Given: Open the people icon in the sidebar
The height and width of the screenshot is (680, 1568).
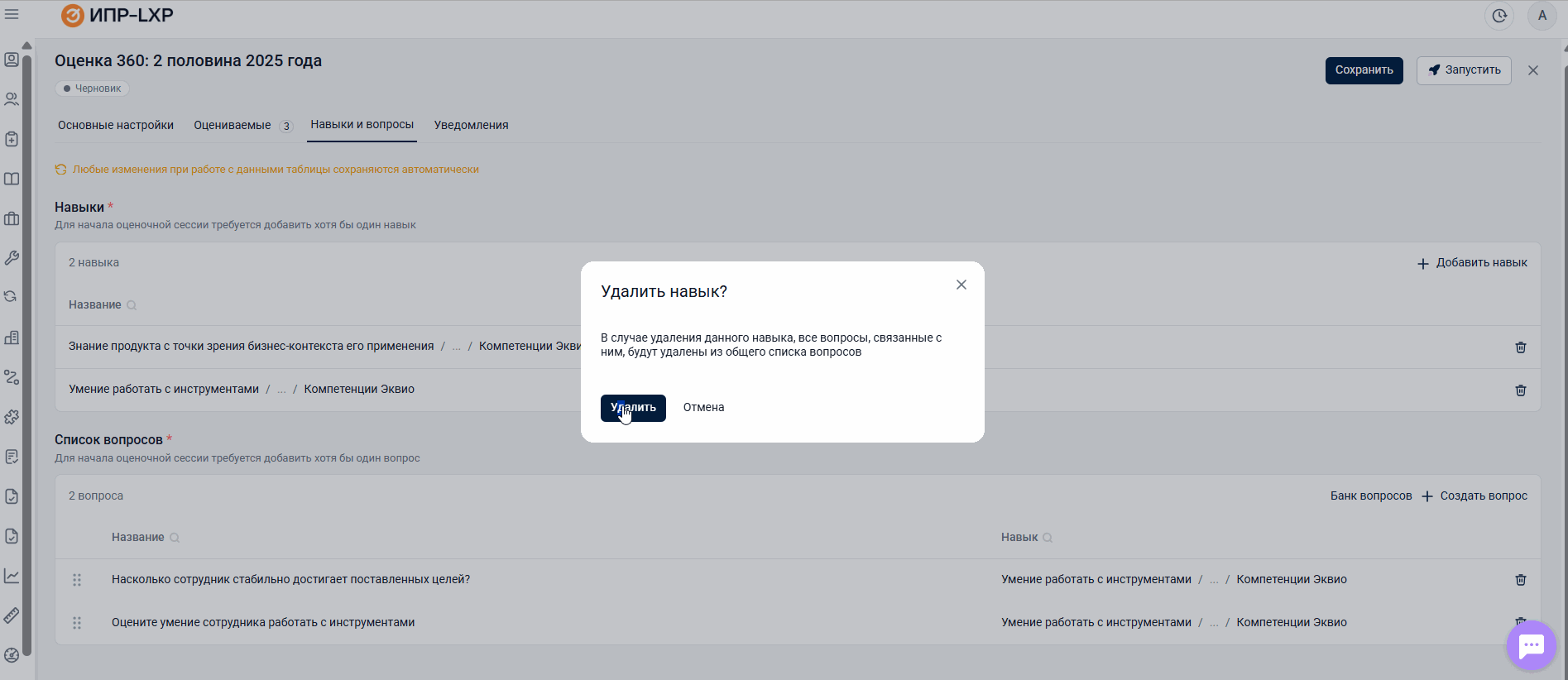Looking at the screenshot, I should [12, 99].
